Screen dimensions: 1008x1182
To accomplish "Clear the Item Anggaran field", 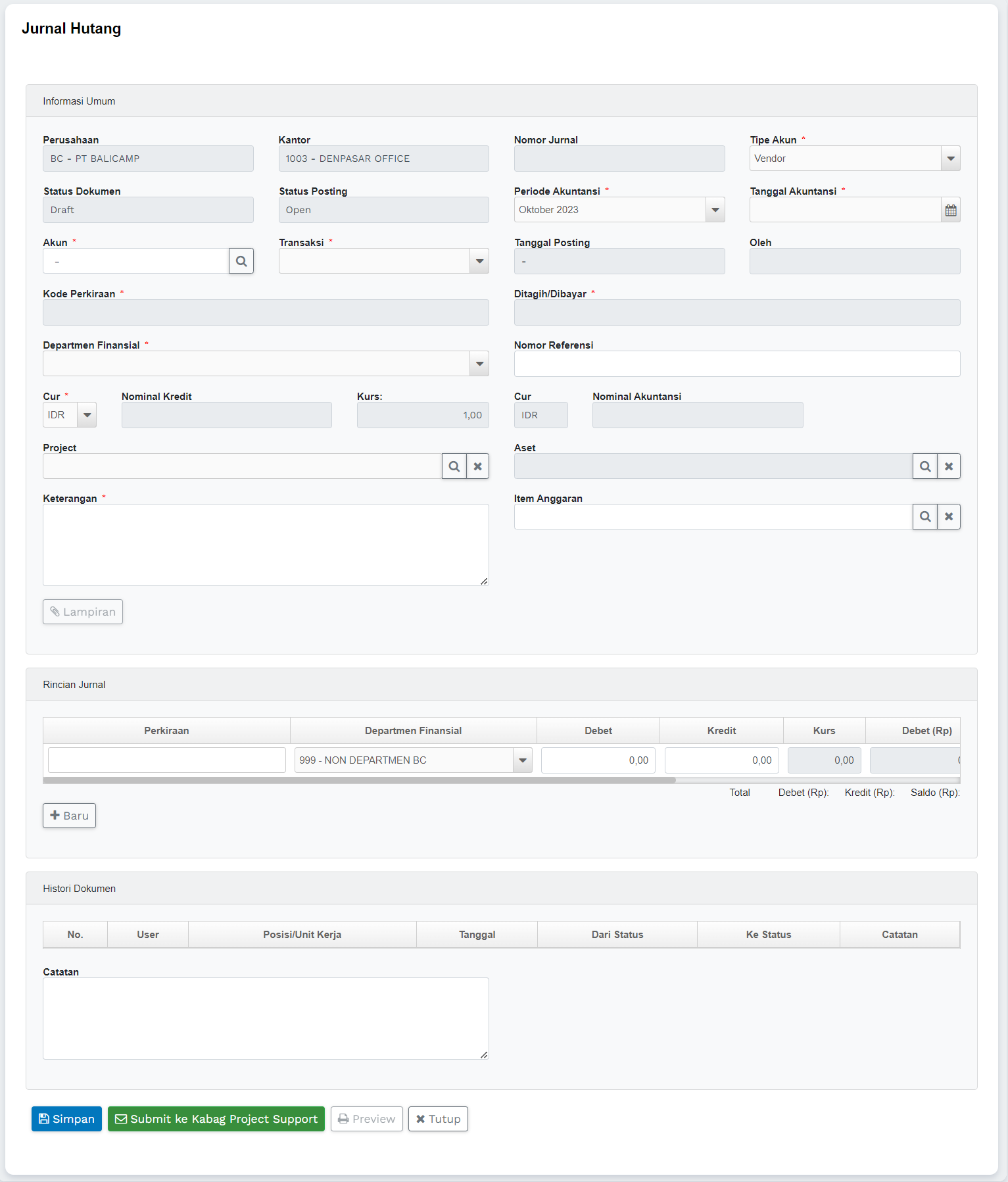I will click(x=949, y=517).
